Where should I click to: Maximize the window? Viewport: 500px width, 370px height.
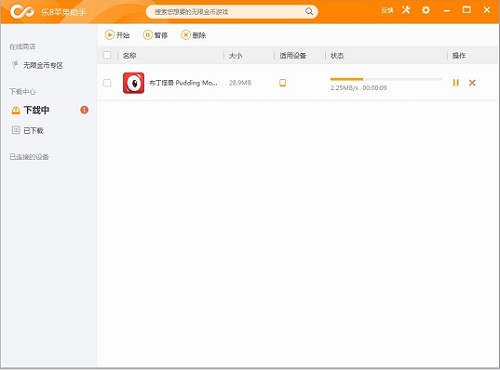(467, 10)
